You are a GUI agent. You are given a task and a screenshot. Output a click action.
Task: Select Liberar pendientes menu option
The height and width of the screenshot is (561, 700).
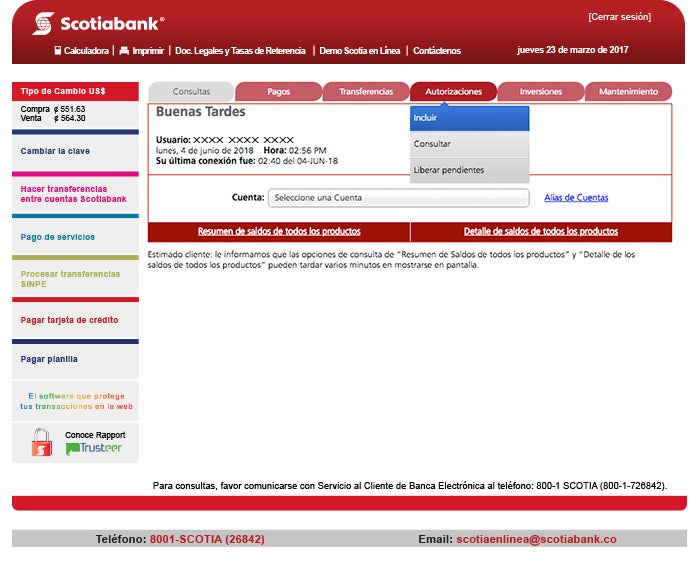click(x=469, y=170)
